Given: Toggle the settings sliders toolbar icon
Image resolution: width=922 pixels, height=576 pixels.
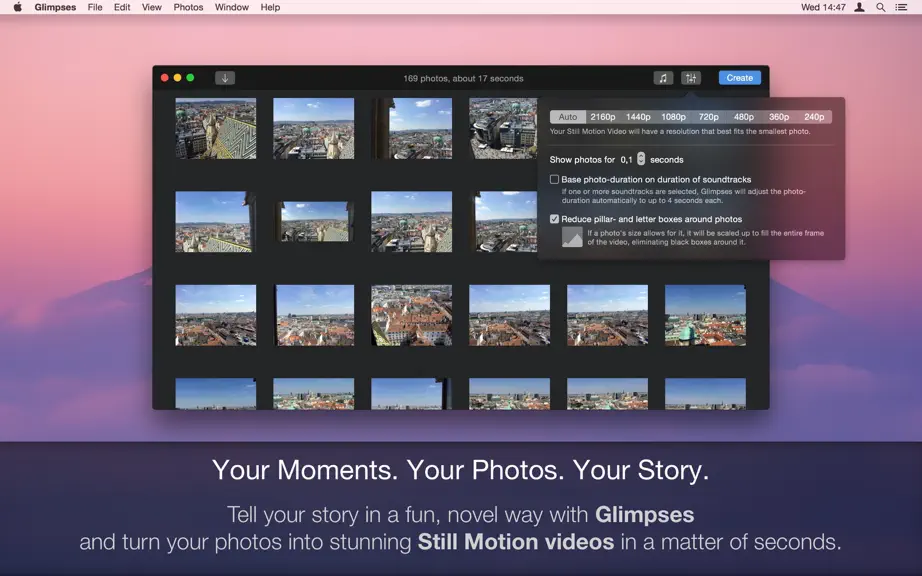Looking at the screenshot, I should point(691,78).
